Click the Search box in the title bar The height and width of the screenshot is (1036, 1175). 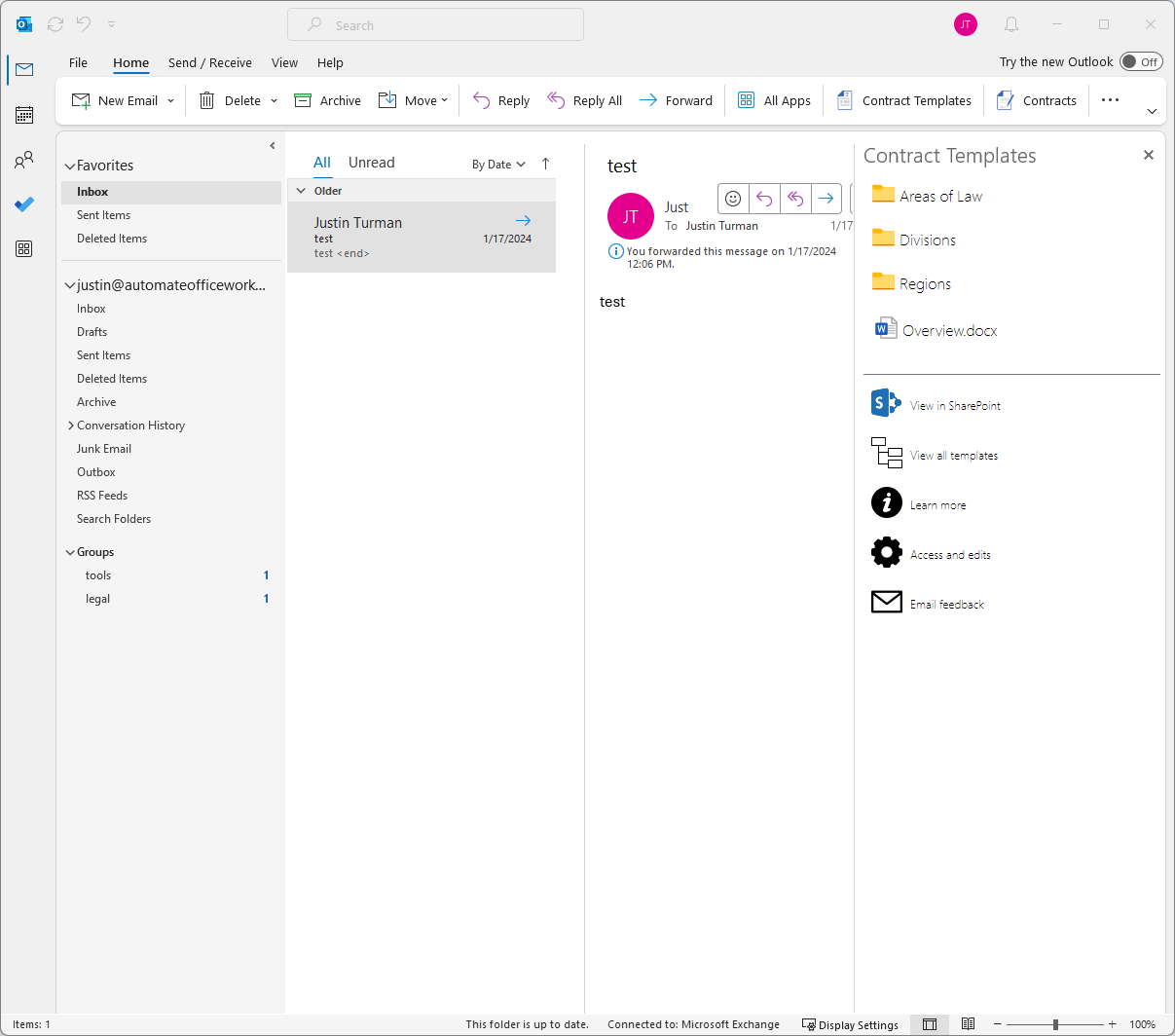click(435, 25)
